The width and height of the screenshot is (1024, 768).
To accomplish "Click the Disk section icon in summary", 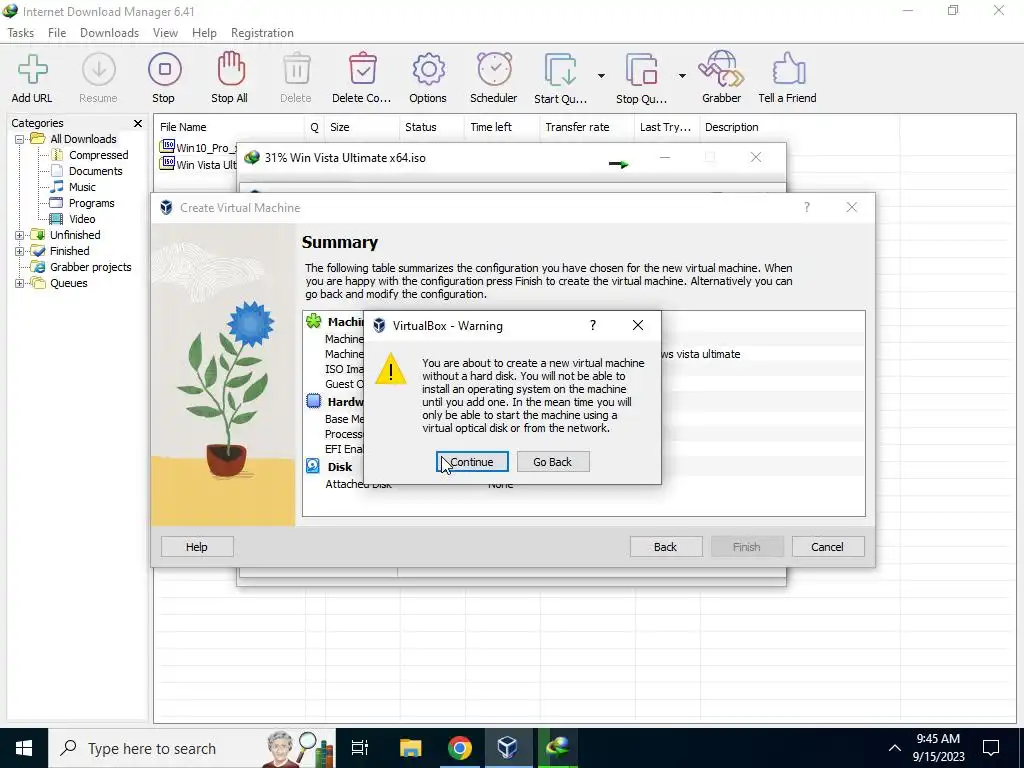I will click(313, 466).
